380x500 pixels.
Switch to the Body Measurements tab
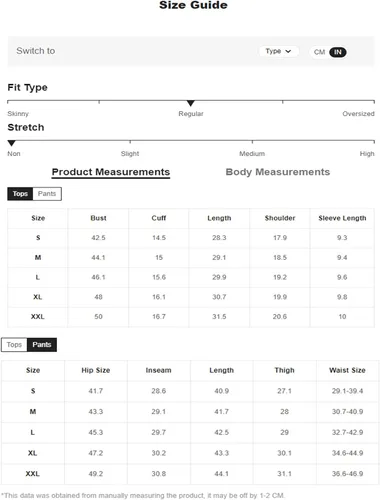(278, 172)
